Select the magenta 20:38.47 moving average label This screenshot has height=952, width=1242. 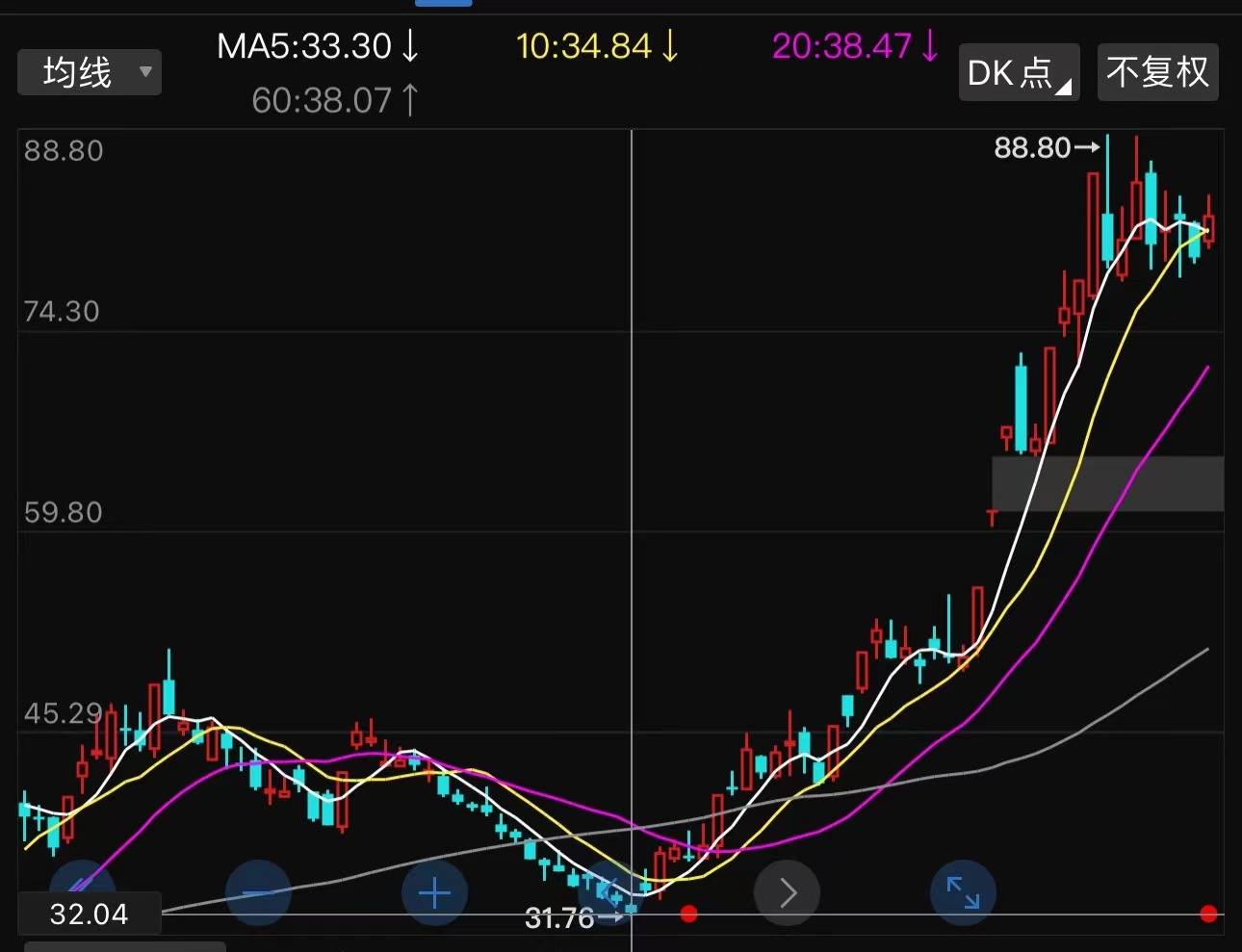(x=856, y=45)
